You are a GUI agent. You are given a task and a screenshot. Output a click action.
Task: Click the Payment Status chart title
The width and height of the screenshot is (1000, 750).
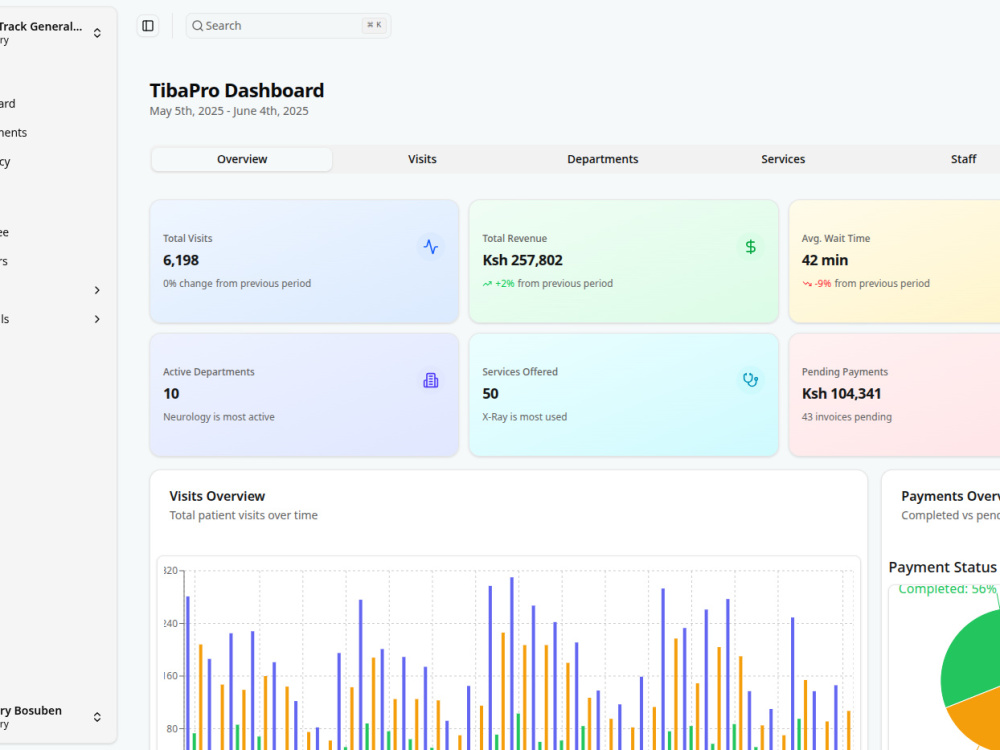[943, 568]
